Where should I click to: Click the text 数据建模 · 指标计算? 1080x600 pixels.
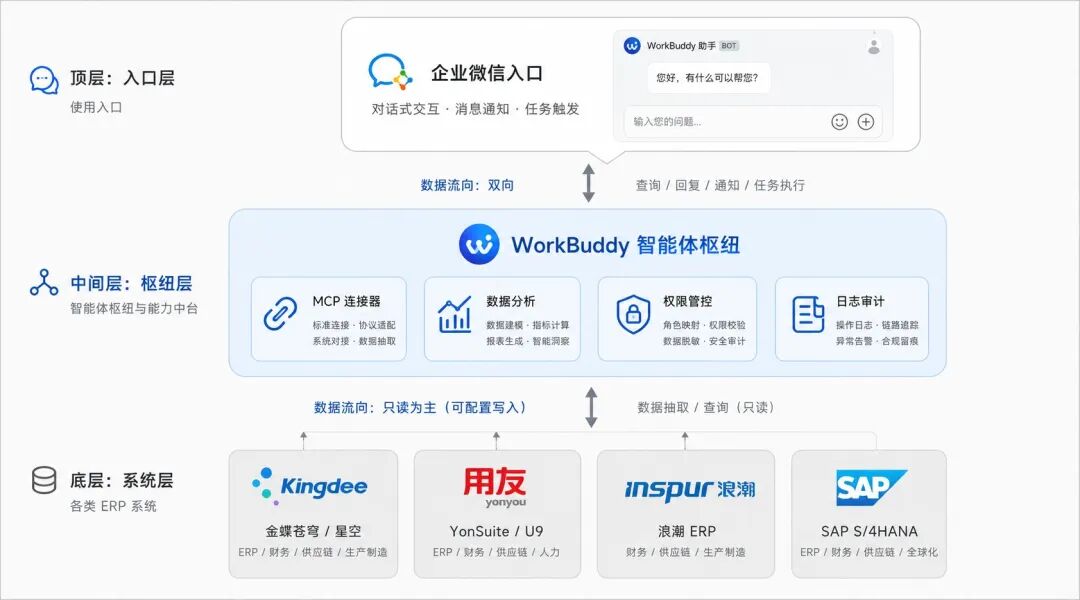click(528, 325)
